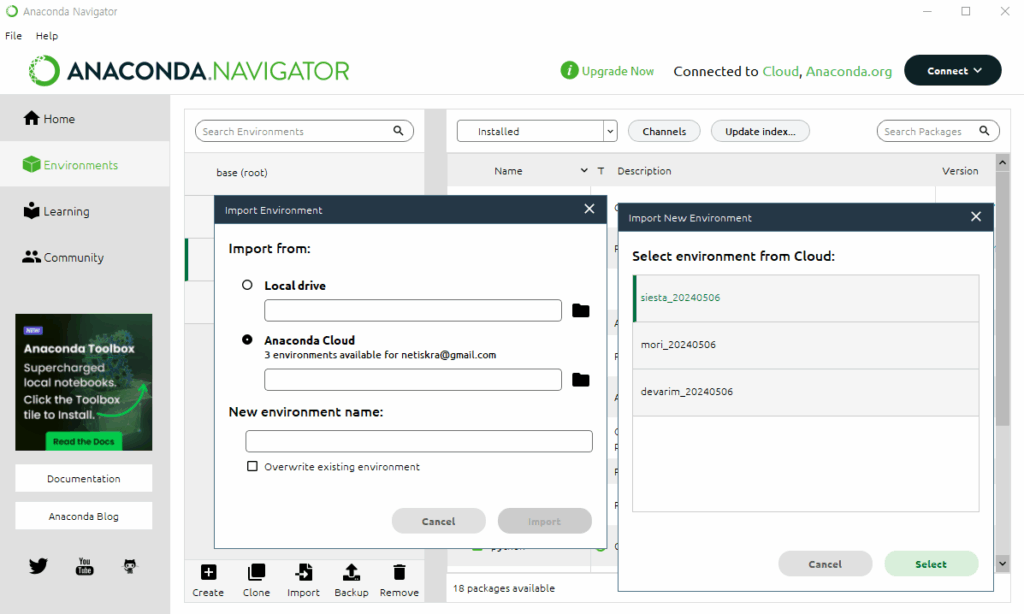Screen dimensions: 1024x614
Task: Click the Create environment icon
Action: pyautogui.click(x=208, y=573)
